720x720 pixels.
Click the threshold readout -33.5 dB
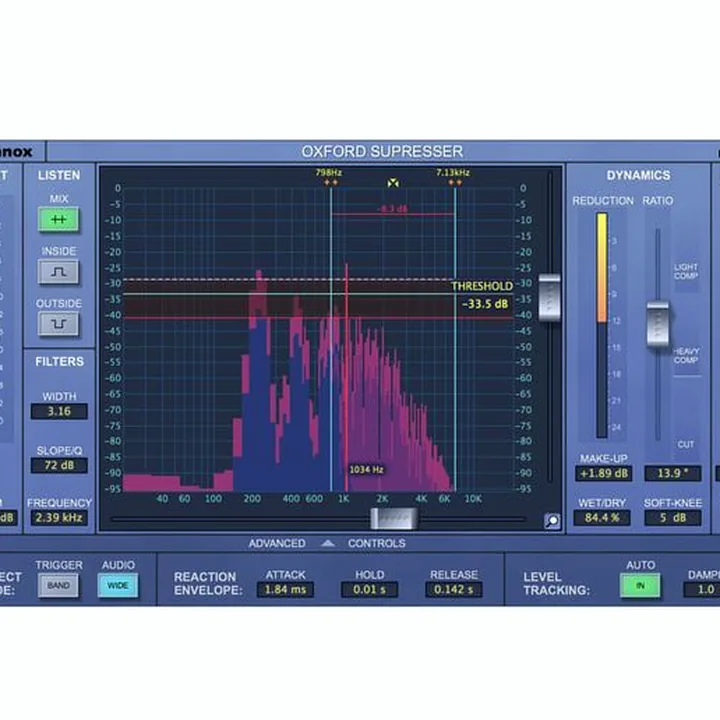point(485,304)
